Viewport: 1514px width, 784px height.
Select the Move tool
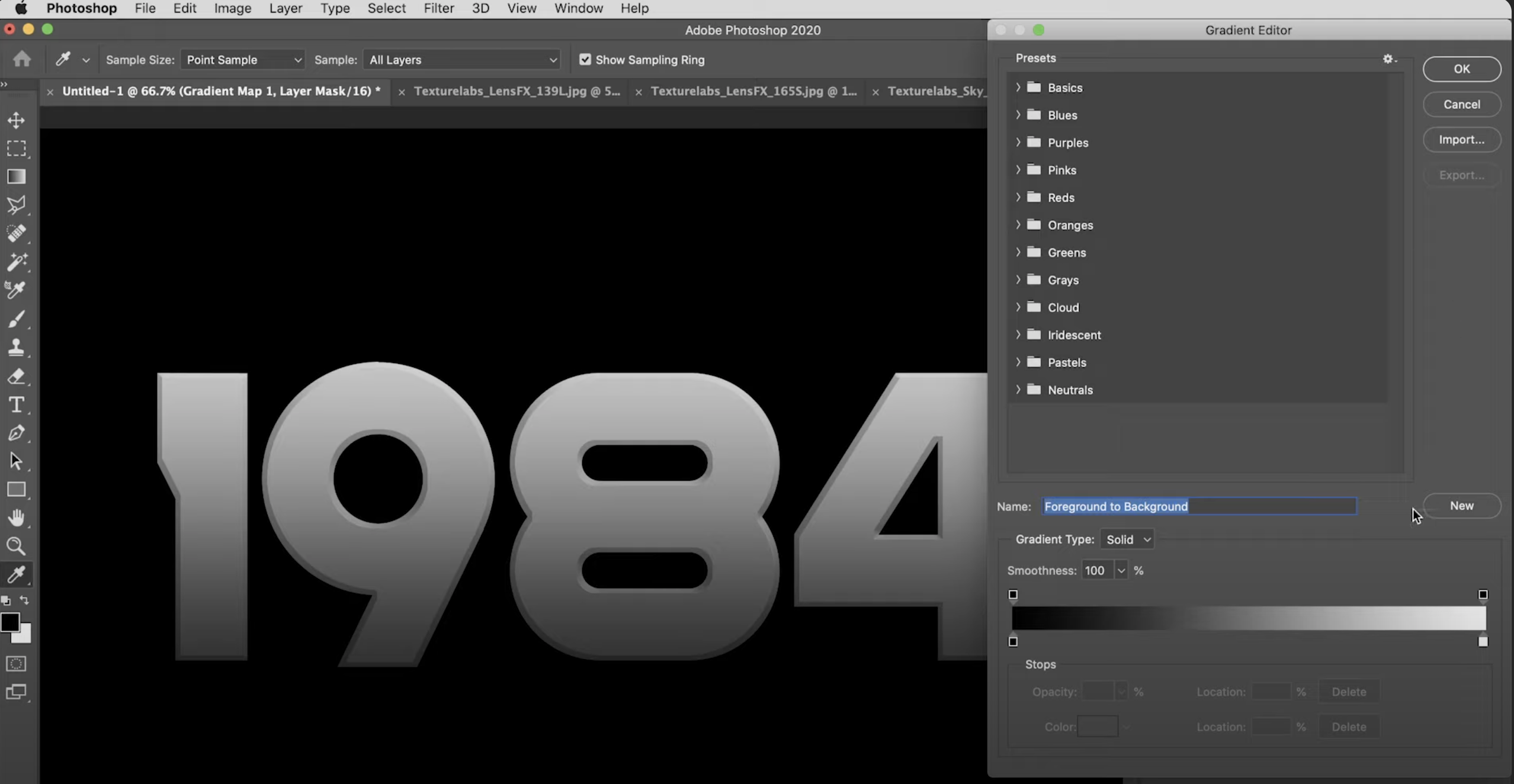[16, 120]
